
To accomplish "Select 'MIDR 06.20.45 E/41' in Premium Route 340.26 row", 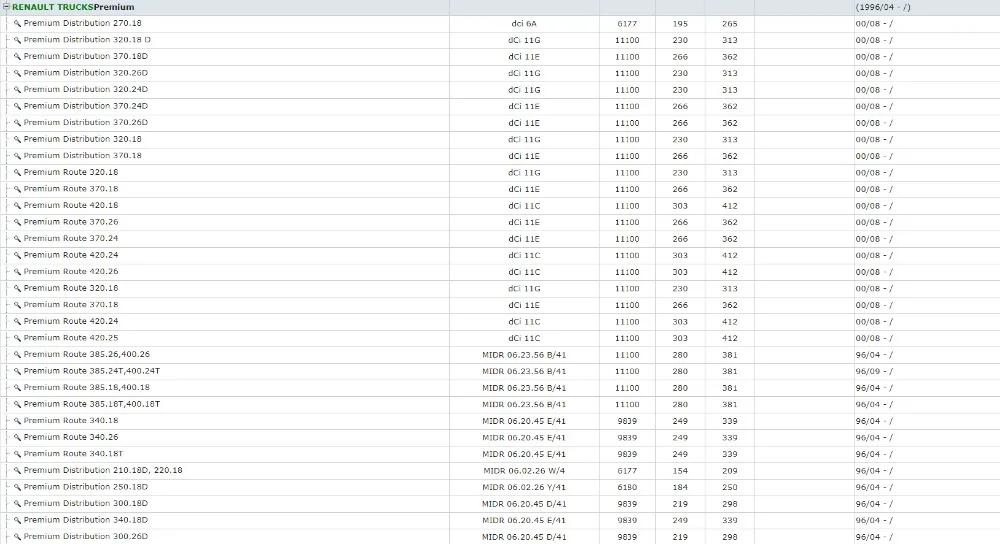I will click(x=524, y=438).
